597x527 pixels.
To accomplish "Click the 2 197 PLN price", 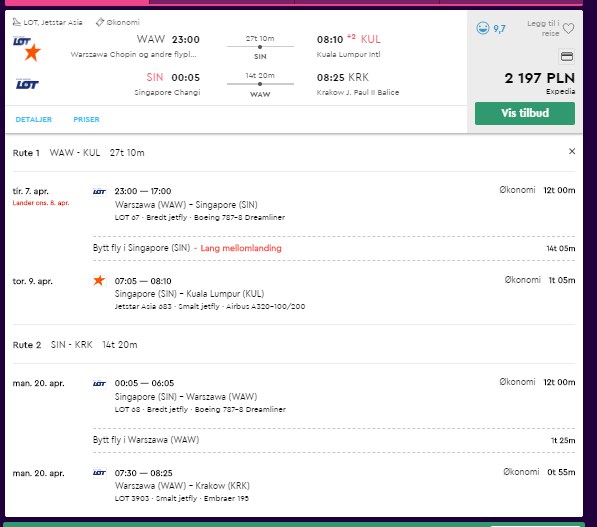I will 540,78.
